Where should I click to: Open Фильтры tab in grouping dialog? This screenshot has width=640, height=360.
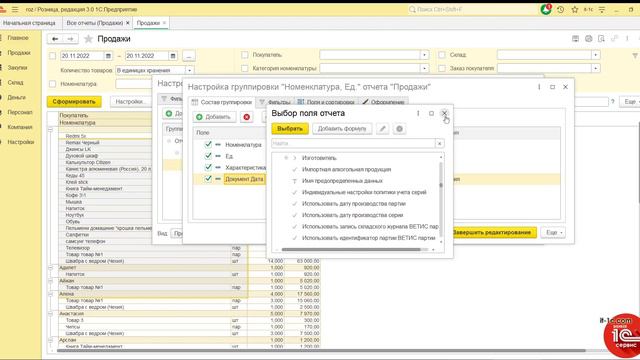275,102
